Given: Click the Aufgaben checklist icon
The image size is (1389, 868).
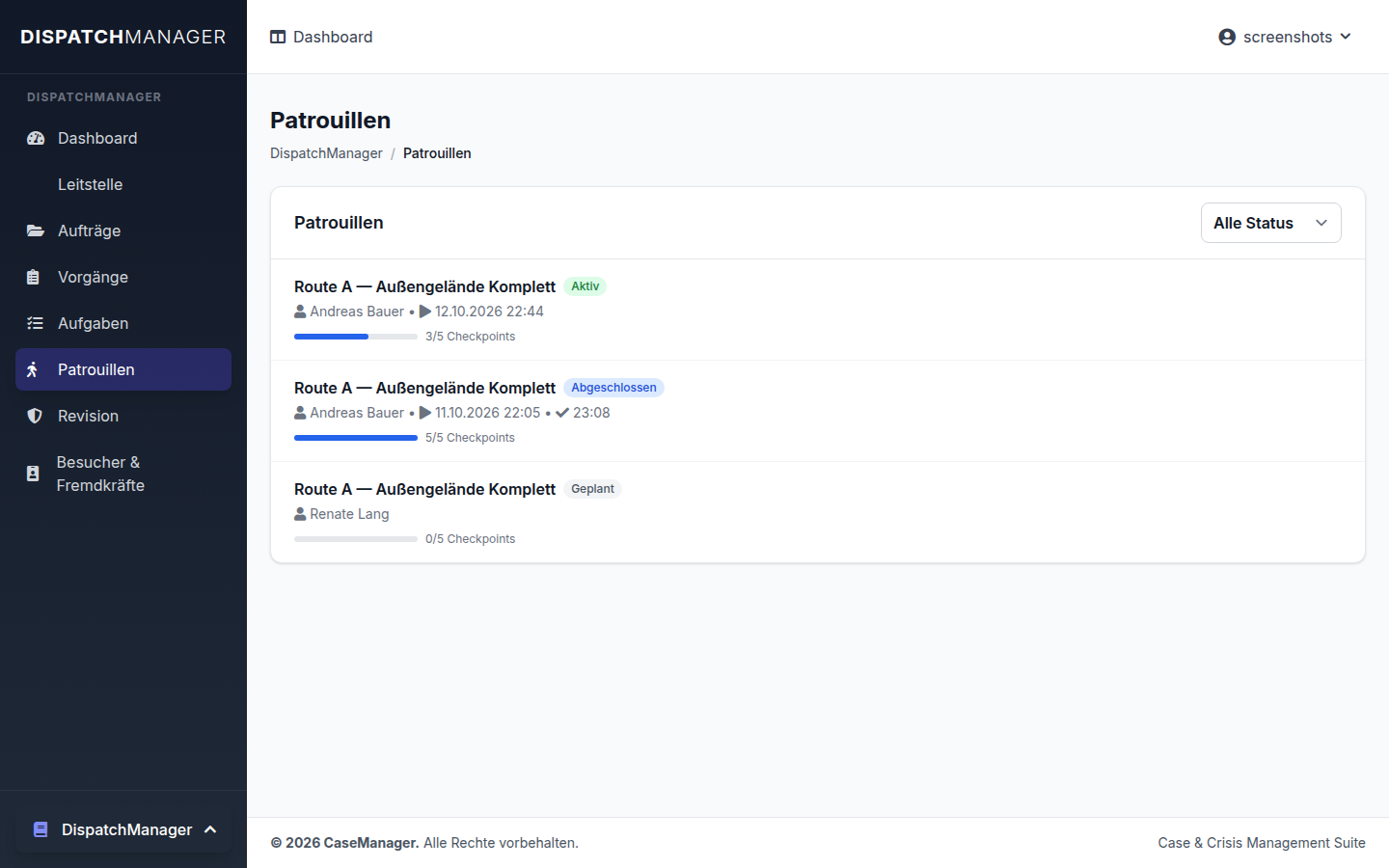Looking at the screenshot, I should [35, 323].
